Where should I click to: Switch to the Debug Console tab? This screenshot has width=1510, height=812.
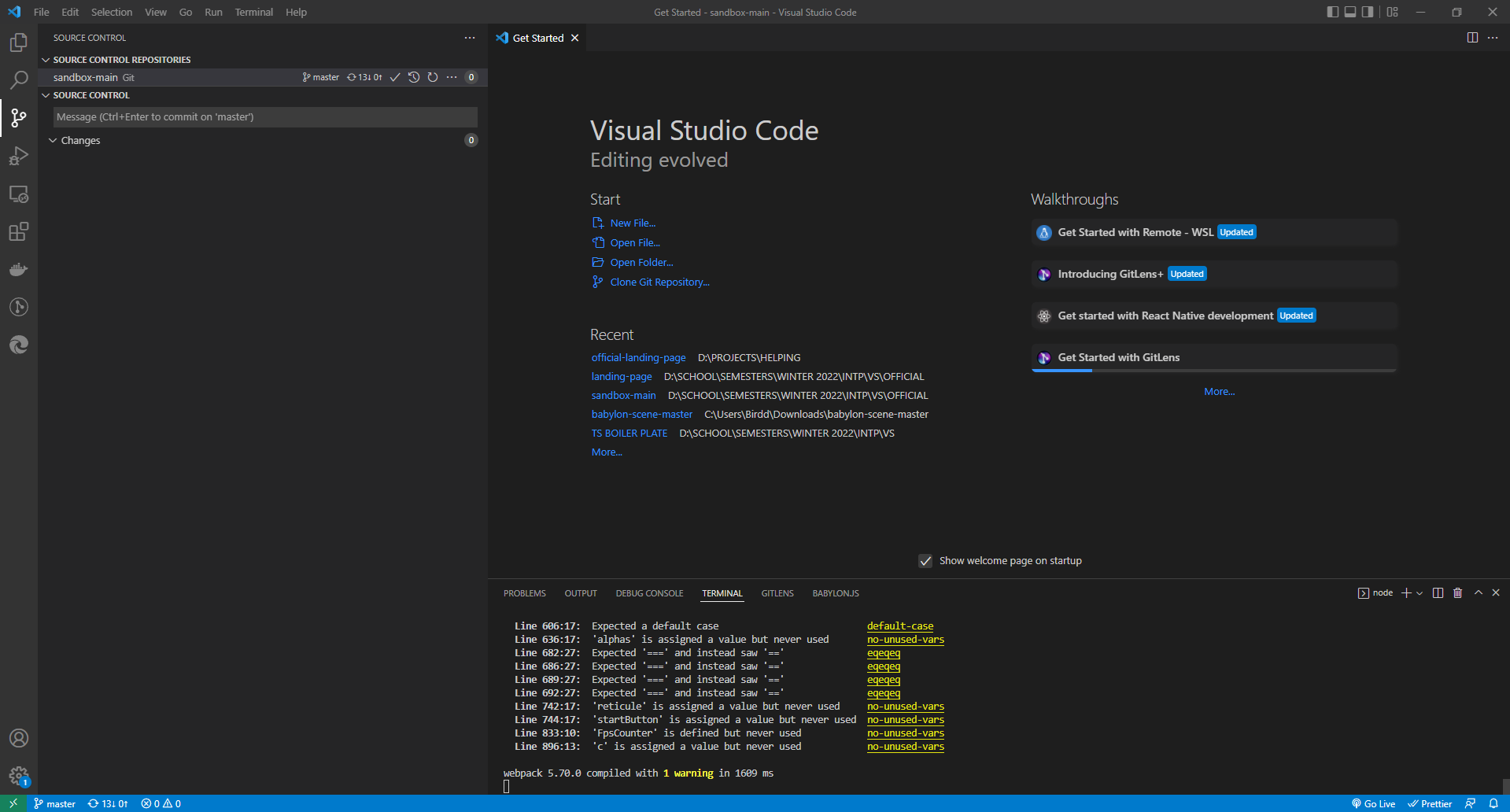tap(649, 593)
